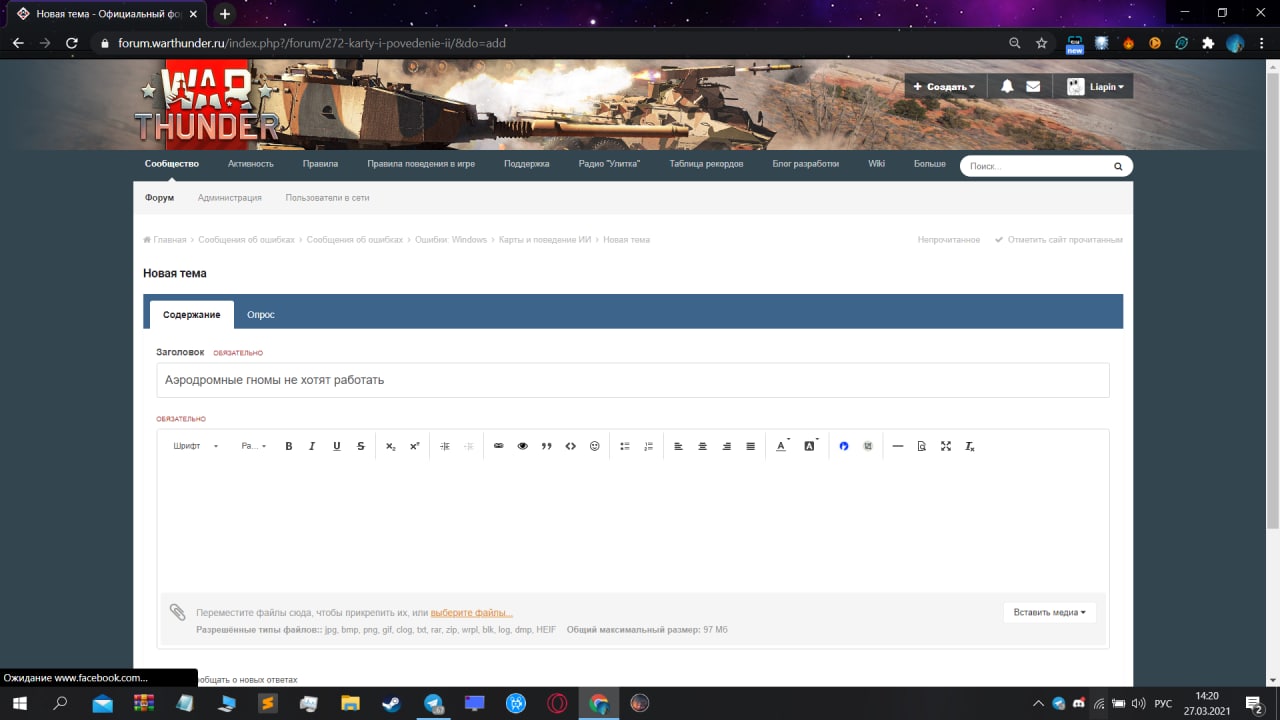Select the Содержание tab
The height and width of the screenshot is (720, 1280).
point(192,314)
